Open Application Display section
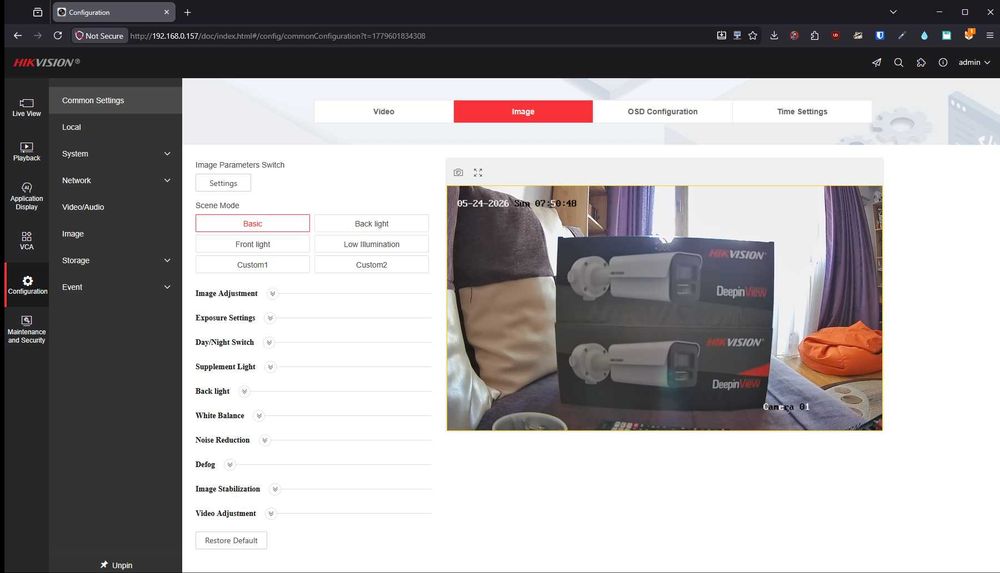 coord(26,196)
